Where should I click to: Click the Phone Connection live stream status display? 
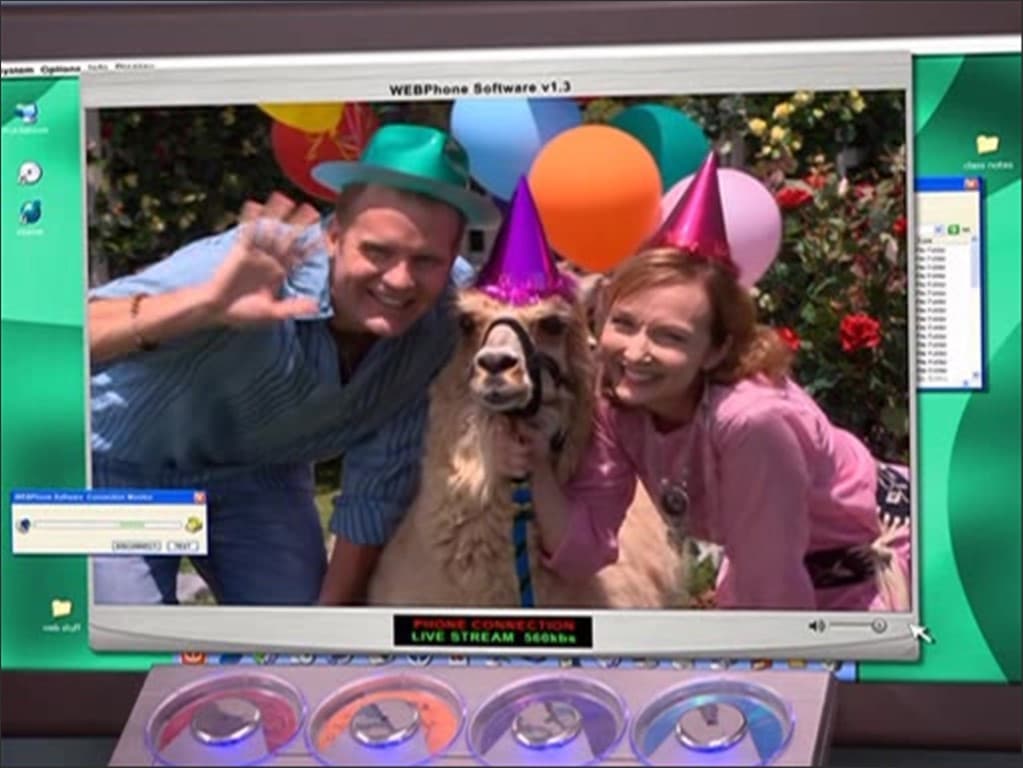[x=493, y=630]
